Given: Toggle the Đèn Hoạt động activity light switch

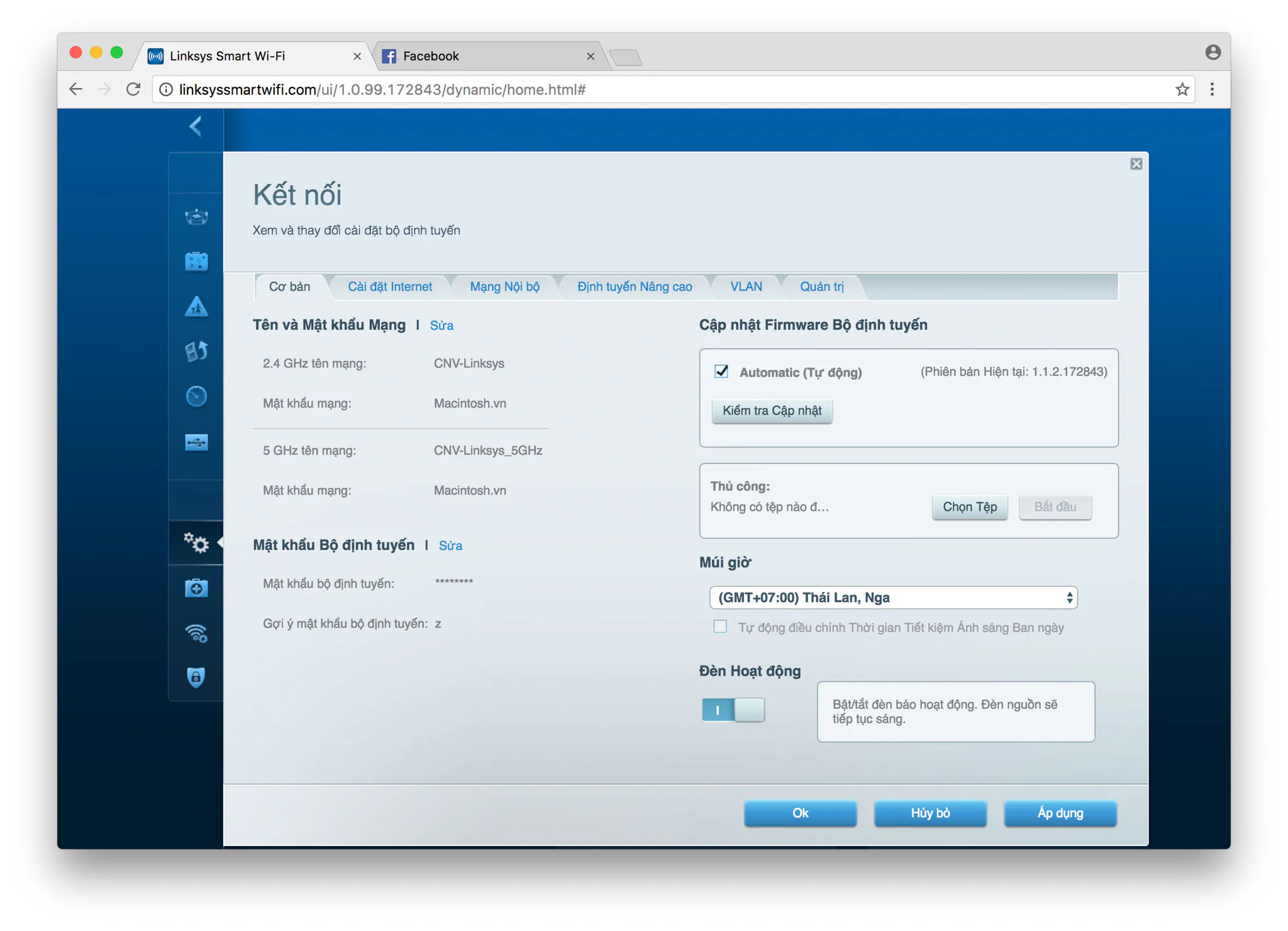Looking at the screenshot, I should 733,710.
